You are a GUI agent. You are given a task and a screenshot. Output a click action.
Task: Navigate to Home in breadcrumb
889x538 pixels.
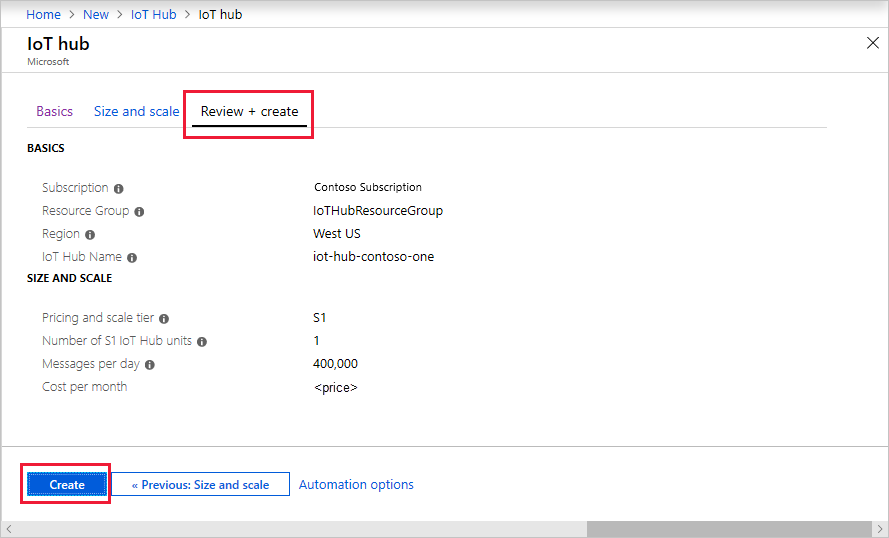coord(43,15)
